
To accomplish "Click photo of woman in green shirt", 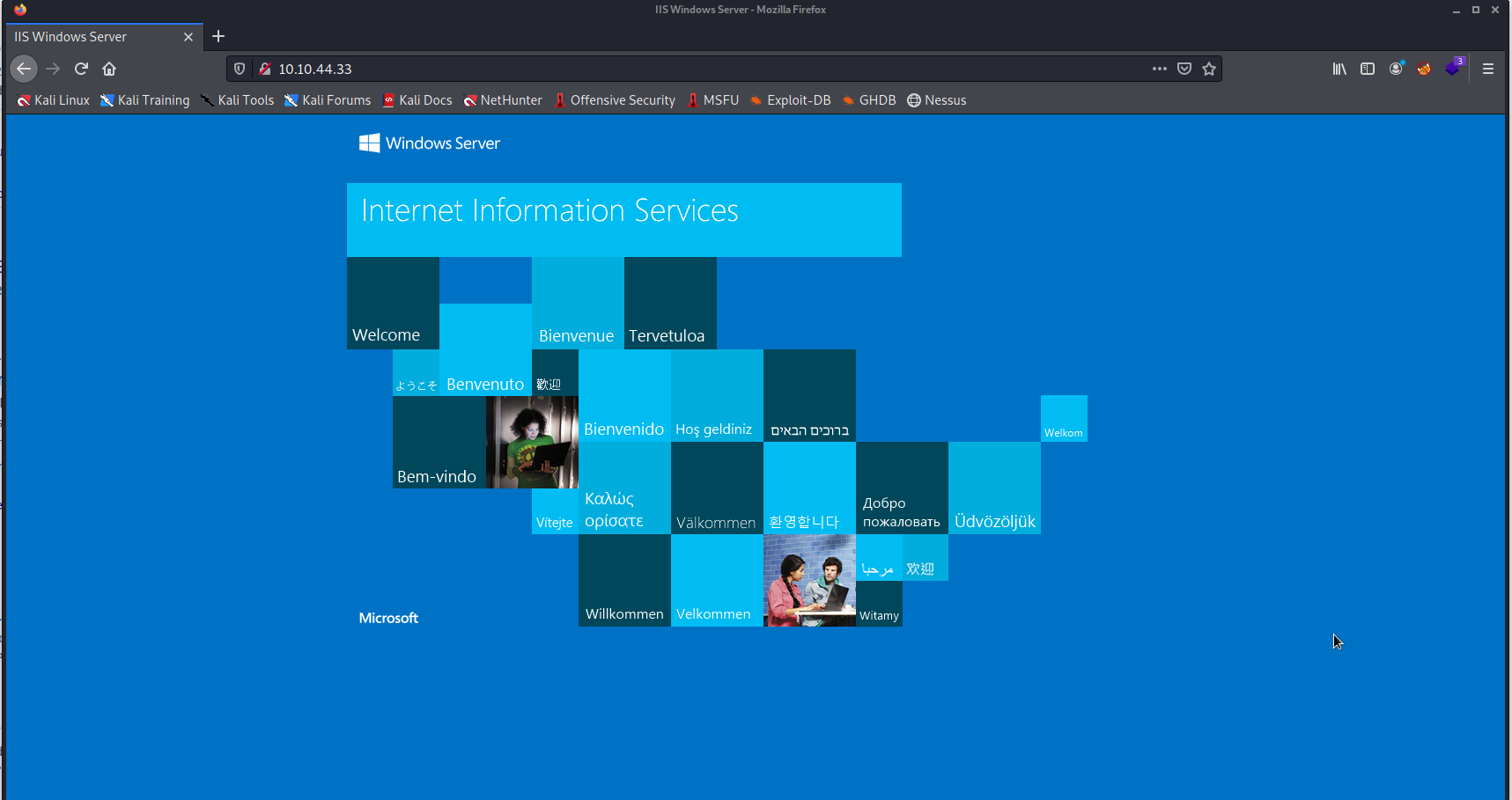I will pos(532,442).
